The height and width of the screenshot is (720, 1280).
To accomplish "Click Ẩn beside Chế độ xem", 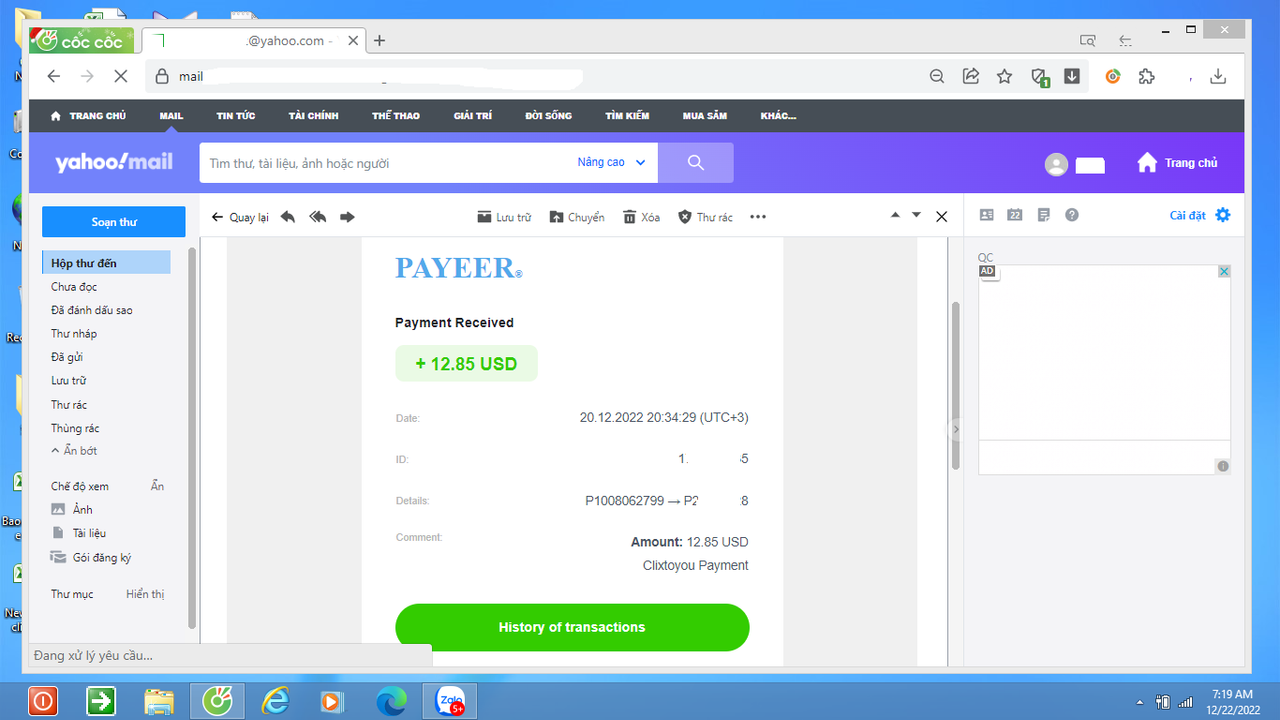I will 157,486.
